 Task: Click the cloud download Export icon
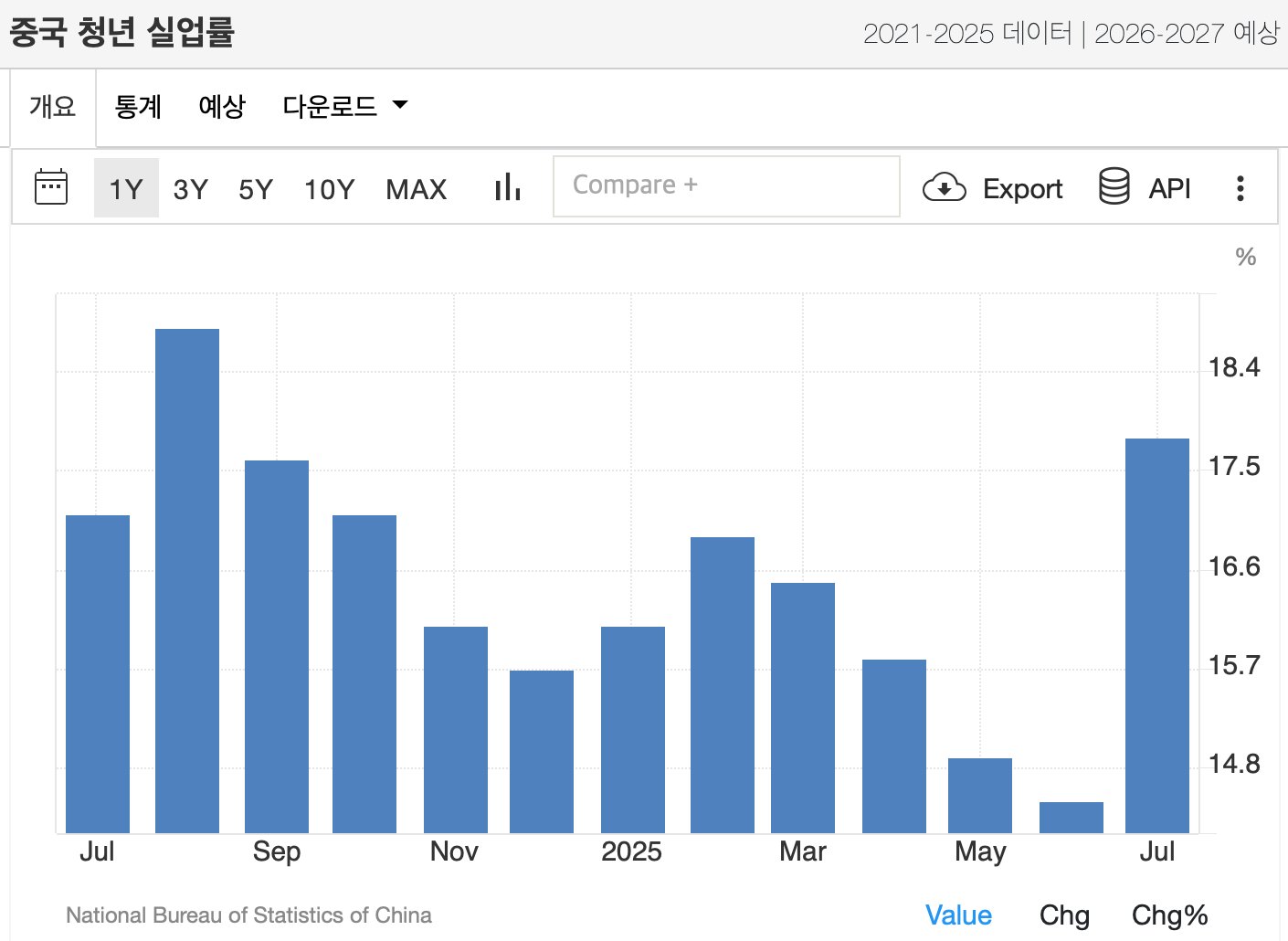coord(944,188)
